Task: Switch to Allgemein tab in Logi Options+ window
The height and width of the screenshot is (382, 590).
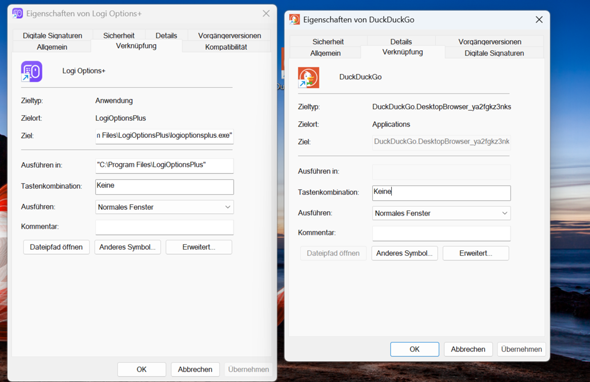Action: tap(52, 47)
